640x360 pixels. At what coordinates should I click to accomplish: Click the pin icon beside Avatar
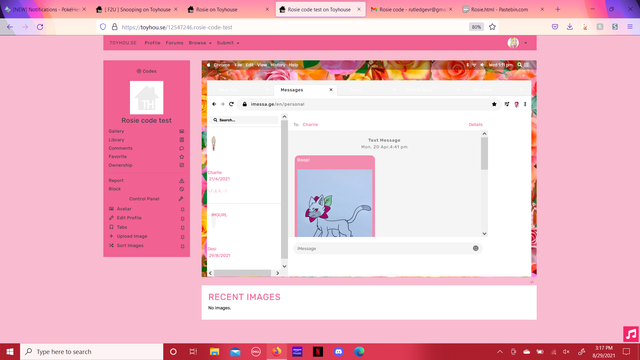coord(182,209)
